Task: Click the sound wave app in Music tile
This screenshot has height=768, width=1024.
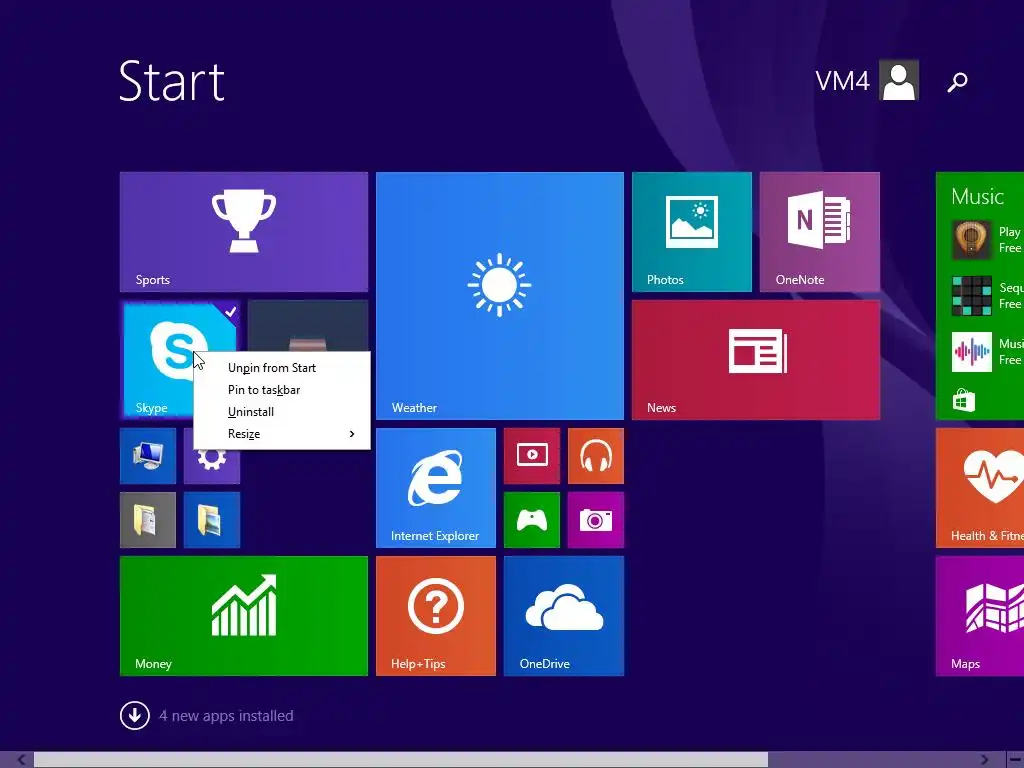Action: [x=971, y=352]
